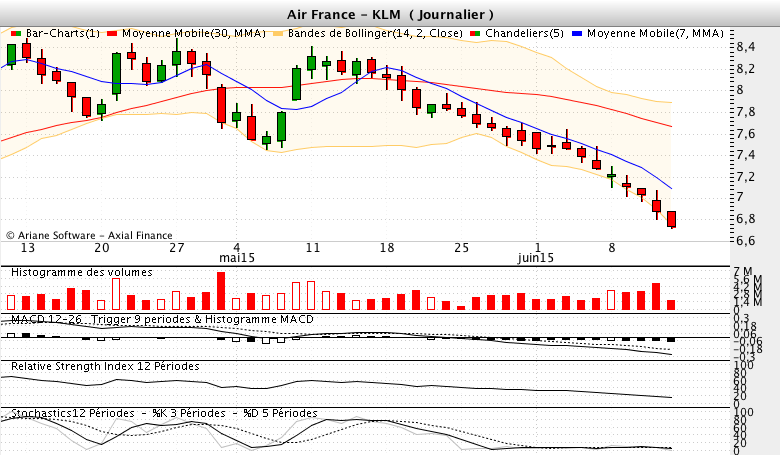The image size is (780, 455).
Task: Click the date label 11 on the time axis
Action: tap(312, 248)
